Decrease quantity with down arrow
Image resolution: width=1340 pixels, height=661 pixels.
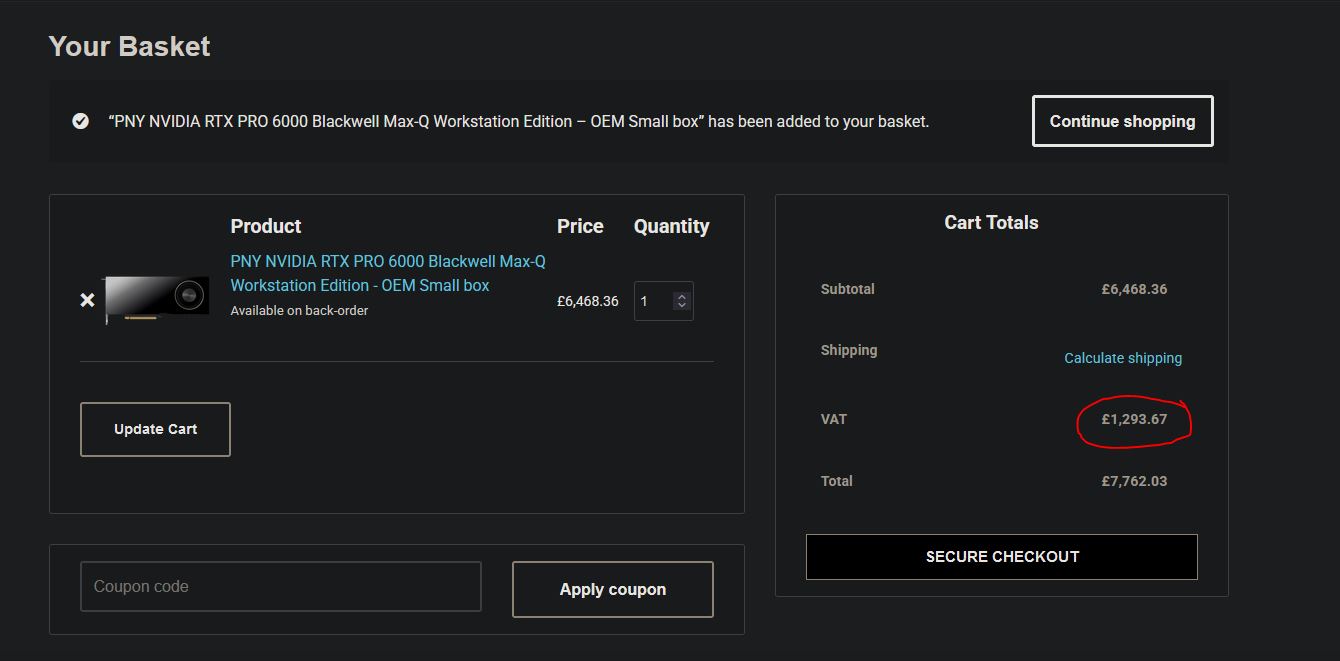[x=682, y=305]
